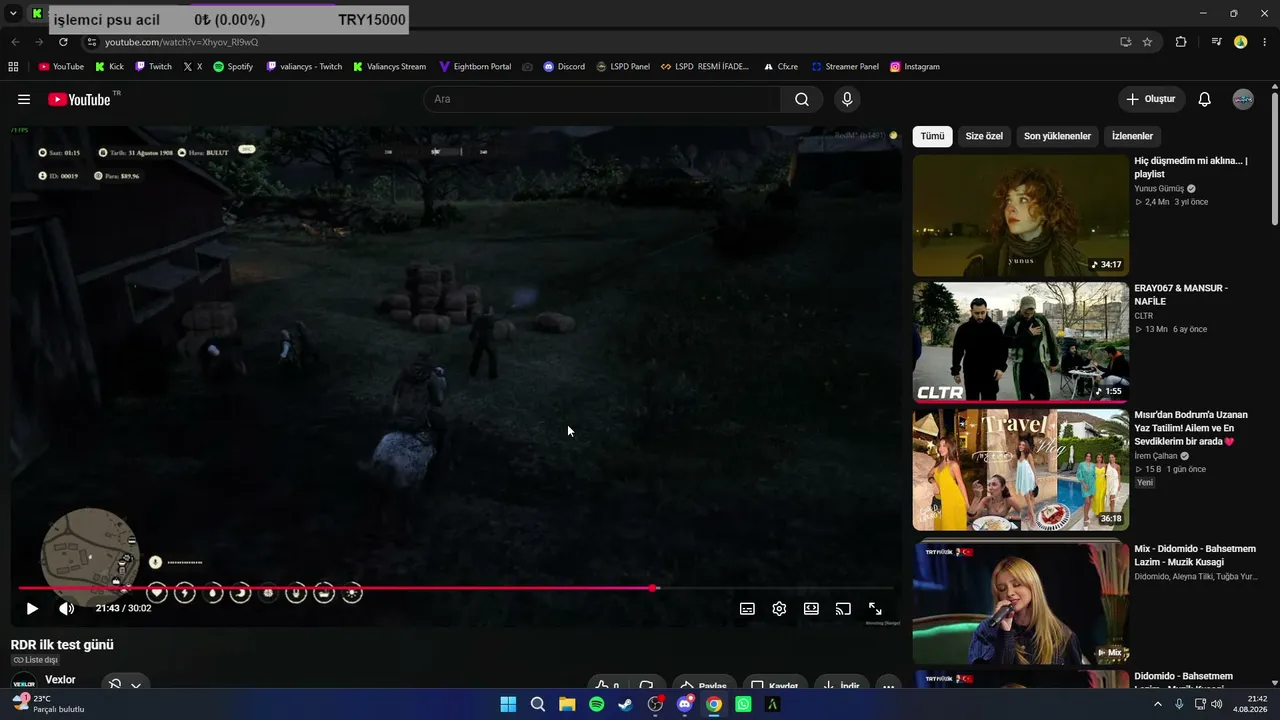Click the İndir download button

840,686
